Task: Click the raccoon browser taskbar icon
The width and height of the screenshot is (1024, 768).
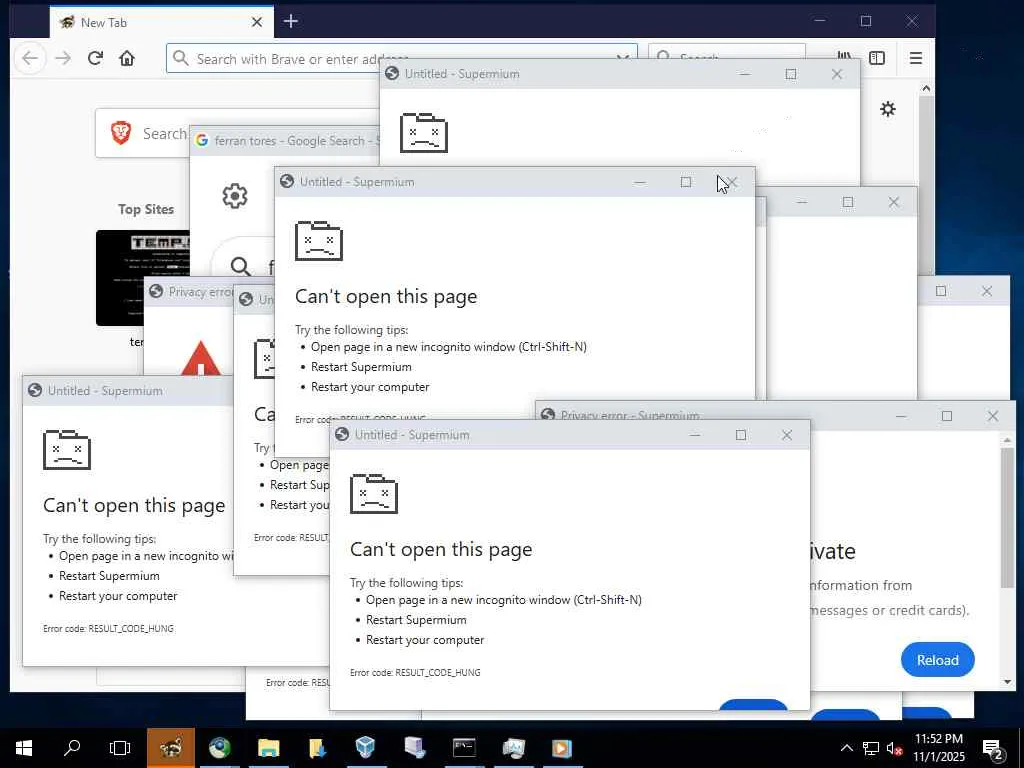Action: [170, 748]
